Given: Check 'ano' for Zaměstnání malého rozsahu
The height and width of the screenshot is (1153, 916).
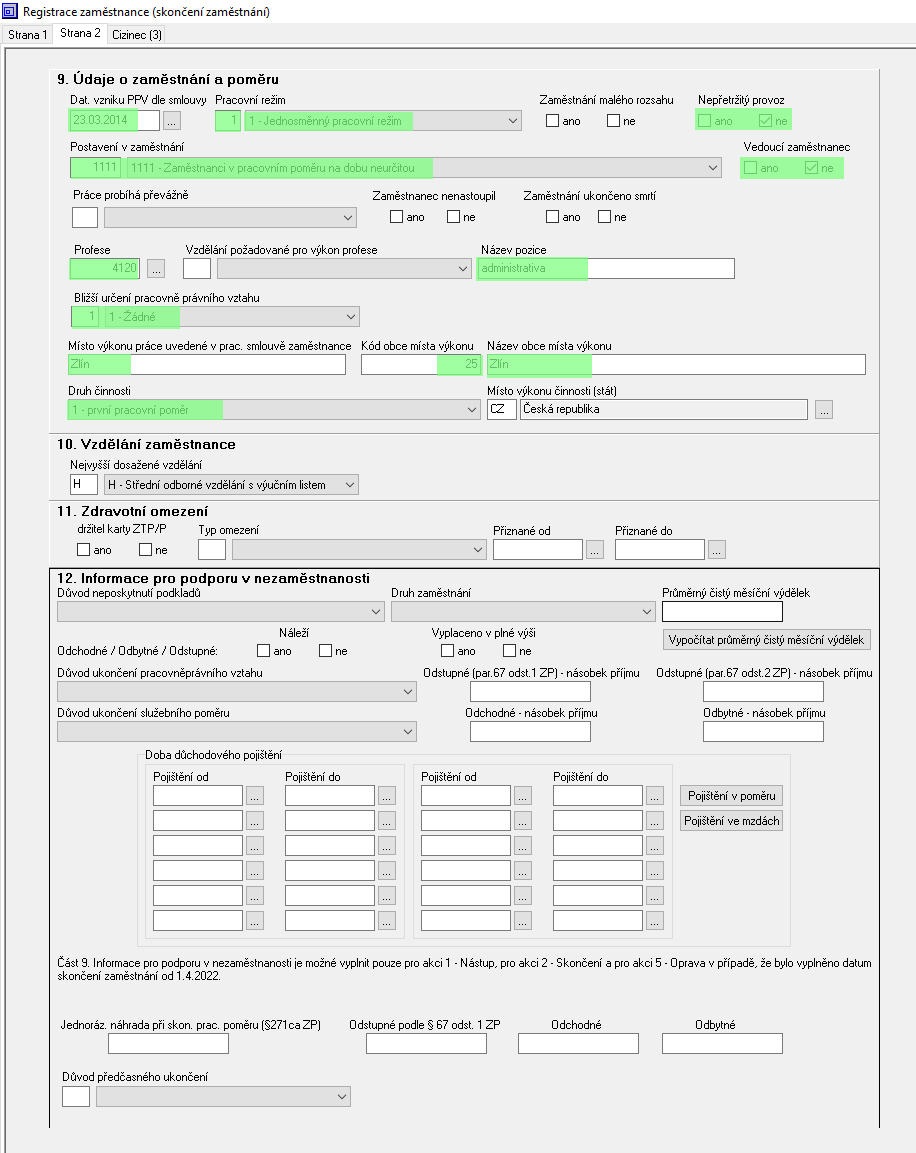Looking at the screenshot, I should (552, 121).
